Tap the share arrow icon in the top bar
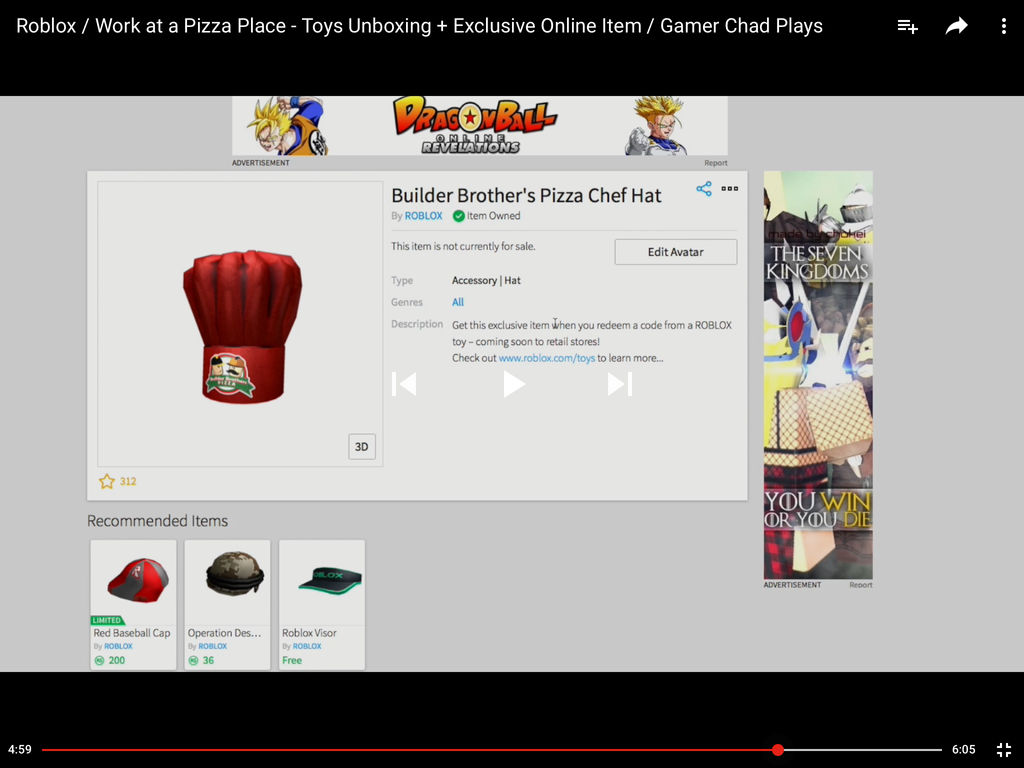The height and width of the screenshot is (768, 1024). (x=956, y=26)
